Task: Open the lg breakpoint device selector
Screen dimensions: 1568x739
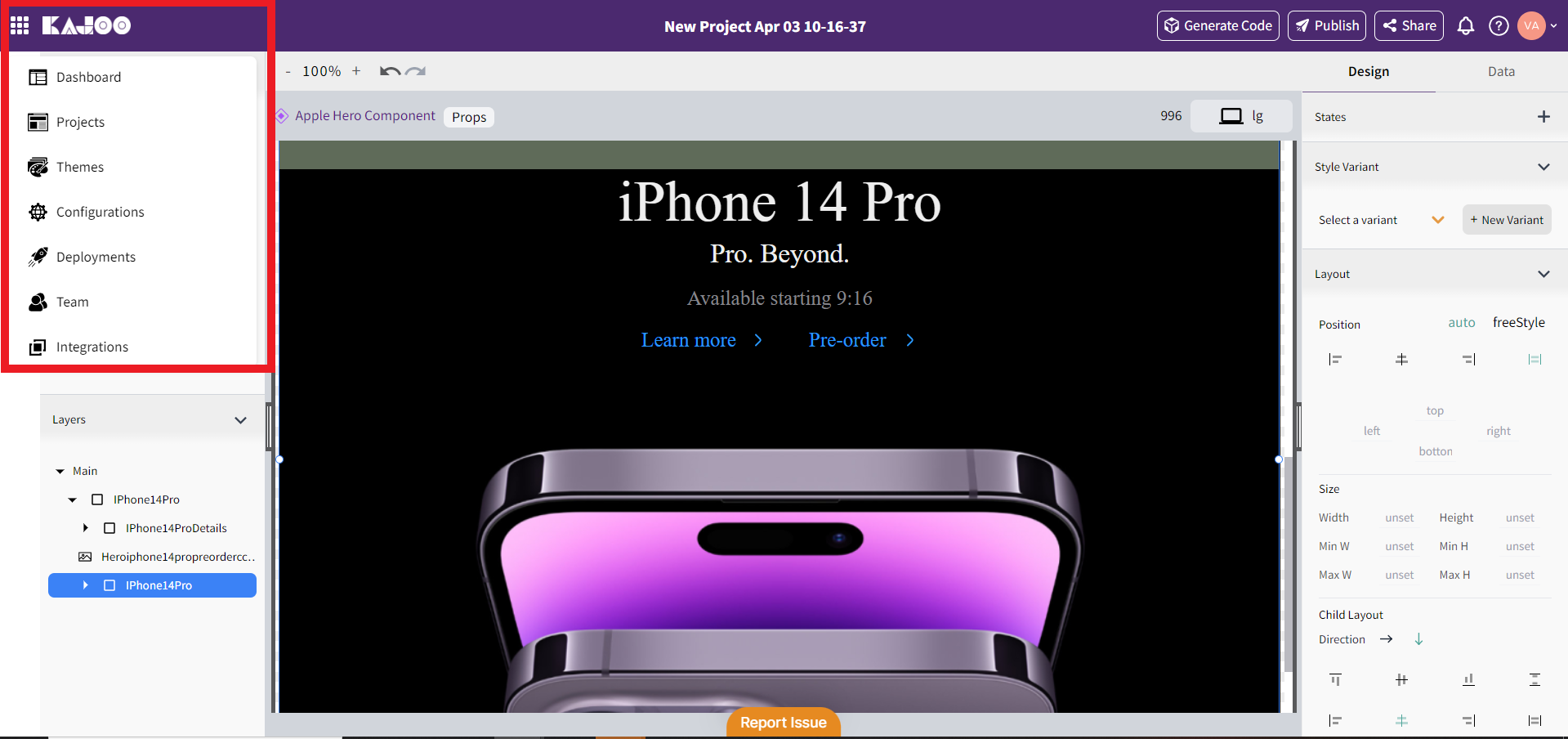Action: coord(1241,116)
